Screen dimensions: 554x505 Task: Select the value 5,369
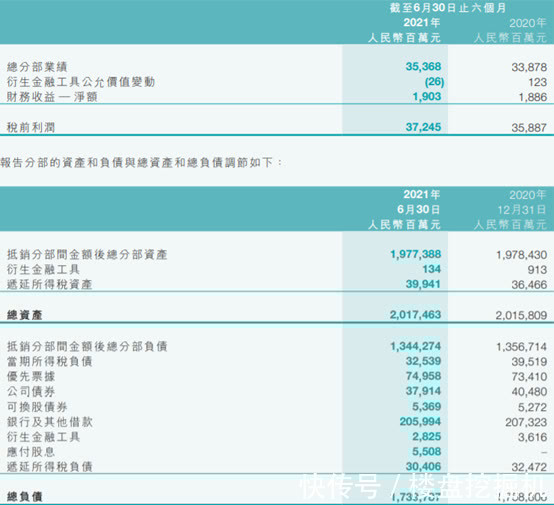(x=427, y=406)
